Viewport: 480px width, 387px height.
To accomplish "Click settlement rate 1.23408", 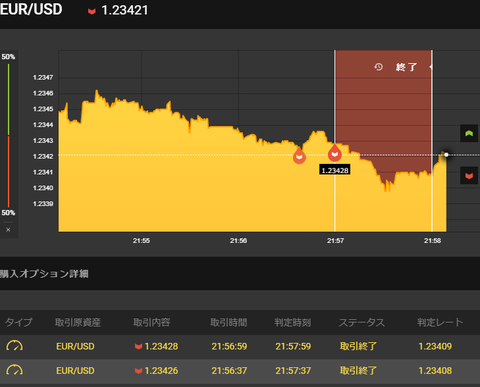I will pyautogui.click(x=435, y=371).
